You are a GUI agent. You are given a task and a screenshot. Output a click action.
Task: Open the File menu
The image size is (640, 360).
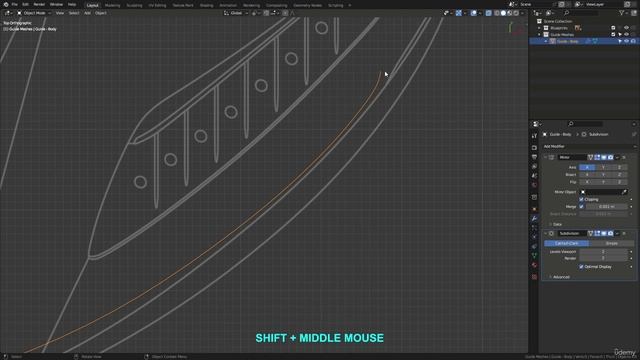pos(15,4)
